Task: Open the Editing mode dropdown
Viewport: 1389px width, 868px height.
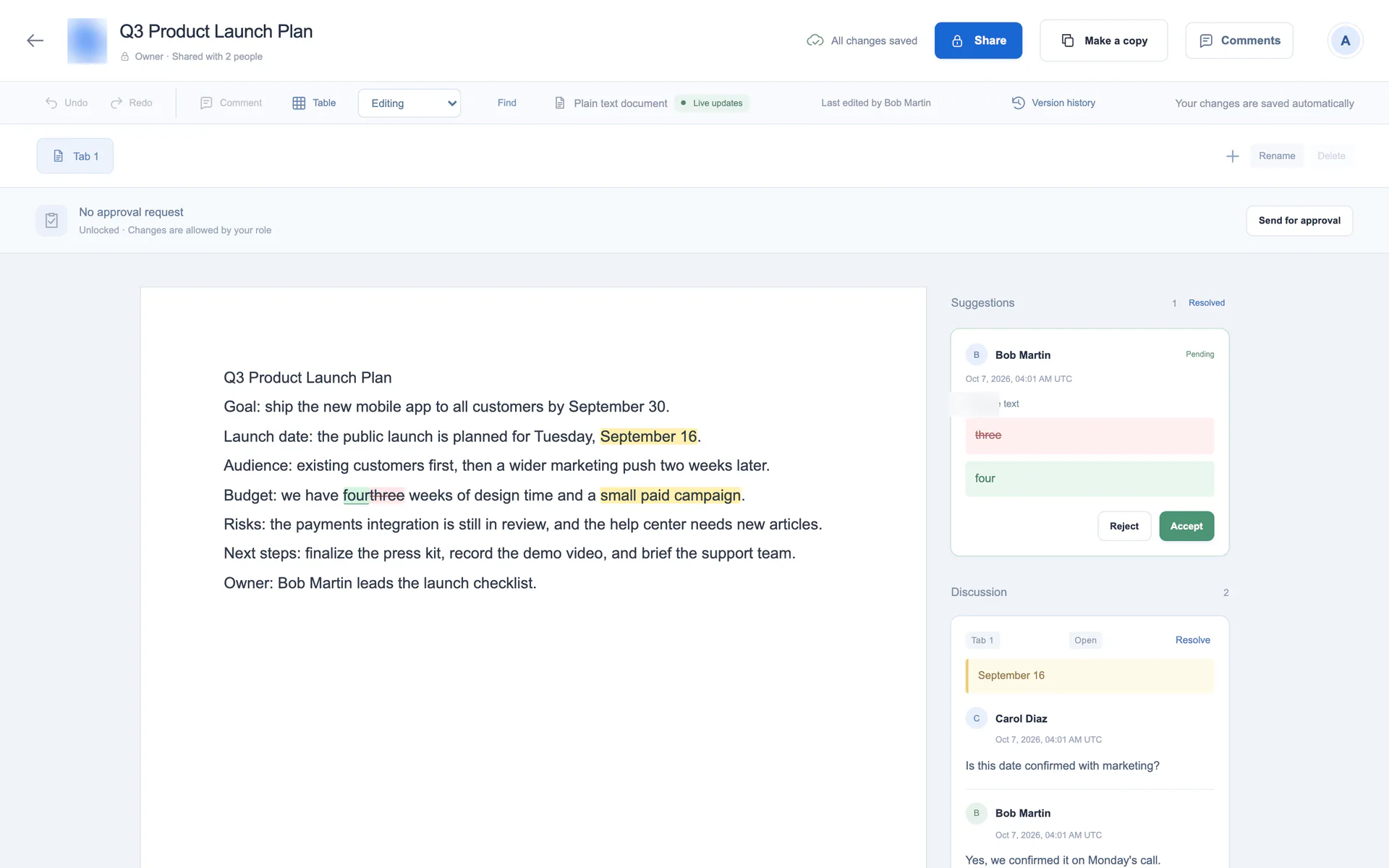Action: tap(409, 103)
